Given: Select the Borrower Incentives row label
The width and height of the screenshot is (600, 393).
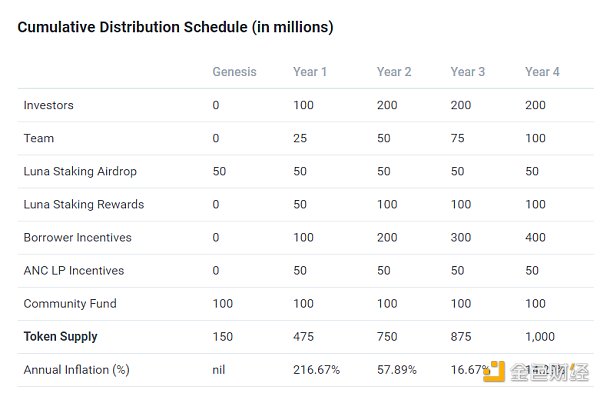Looking at the screenshot, I should click(x=78, y=237).
